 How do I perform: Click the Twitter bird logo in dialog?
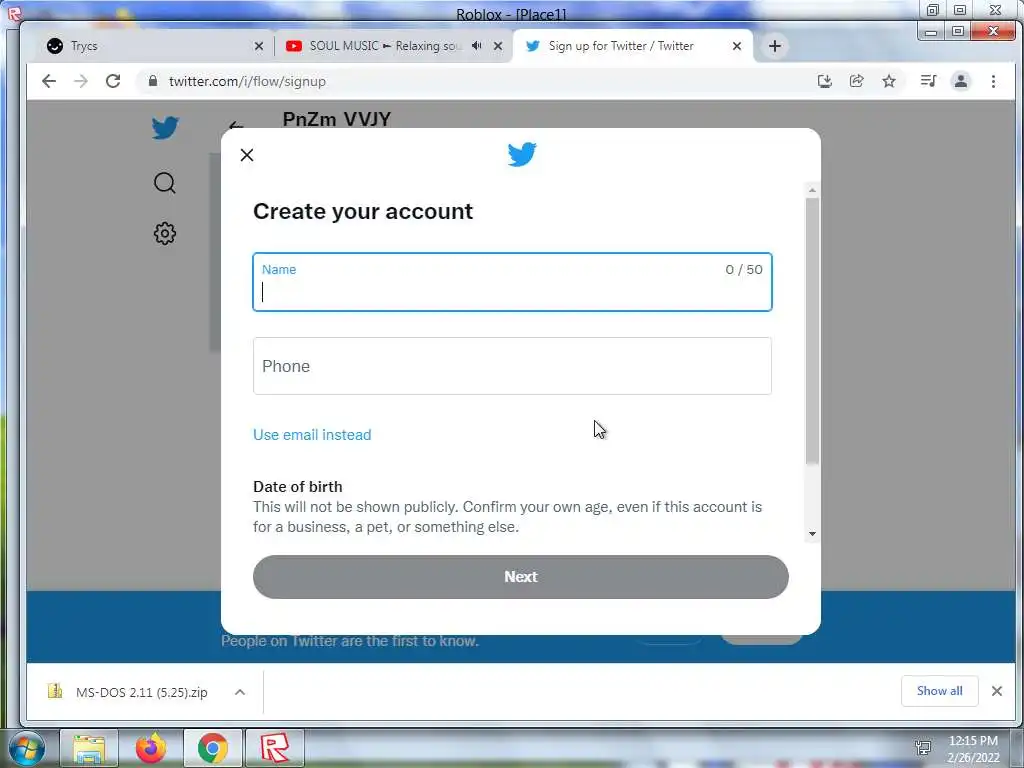pos(522,154)
